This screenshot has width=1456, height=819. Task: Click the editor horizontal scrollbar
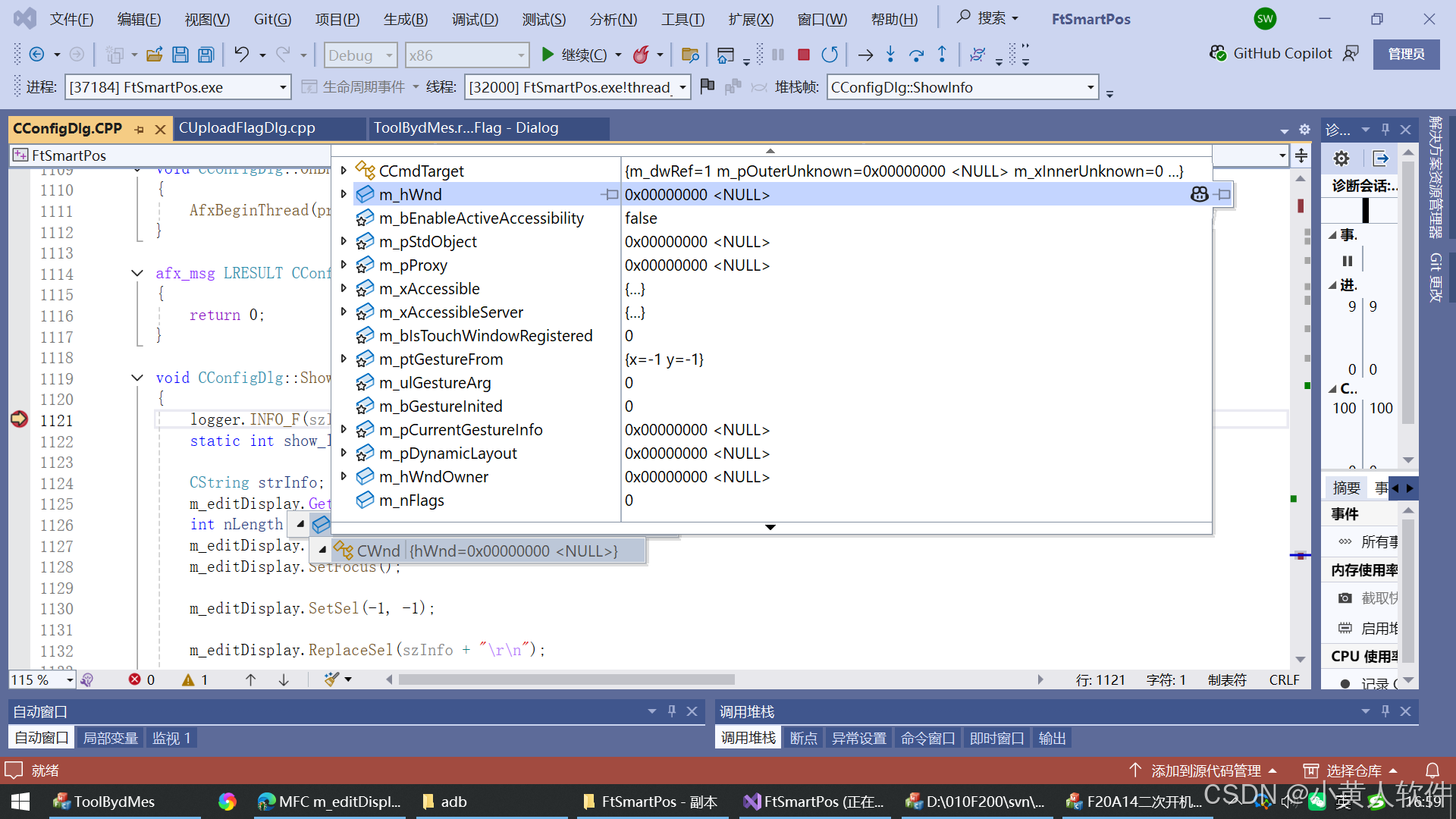click(566, 679)
